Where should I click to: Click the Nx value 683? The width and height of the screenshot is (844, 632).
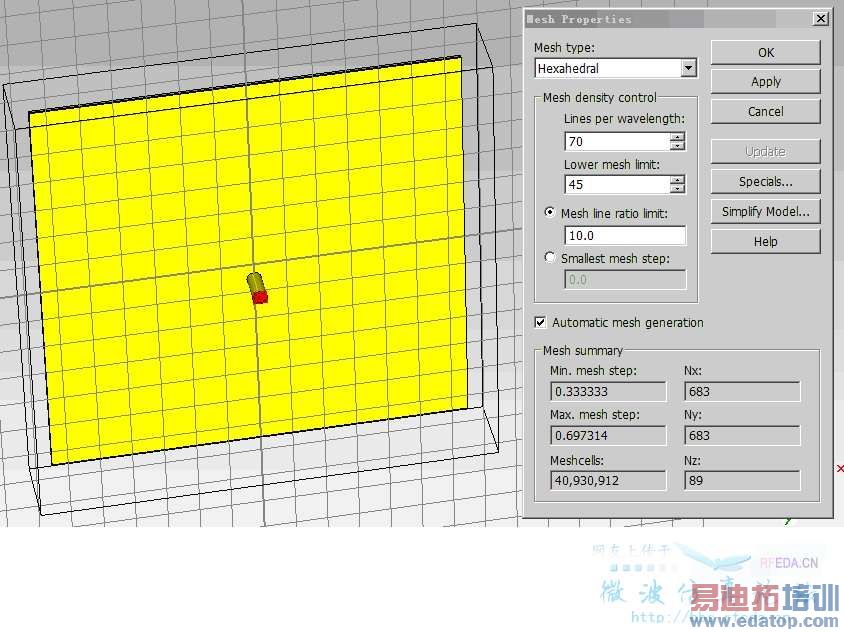tap(742, 391)
